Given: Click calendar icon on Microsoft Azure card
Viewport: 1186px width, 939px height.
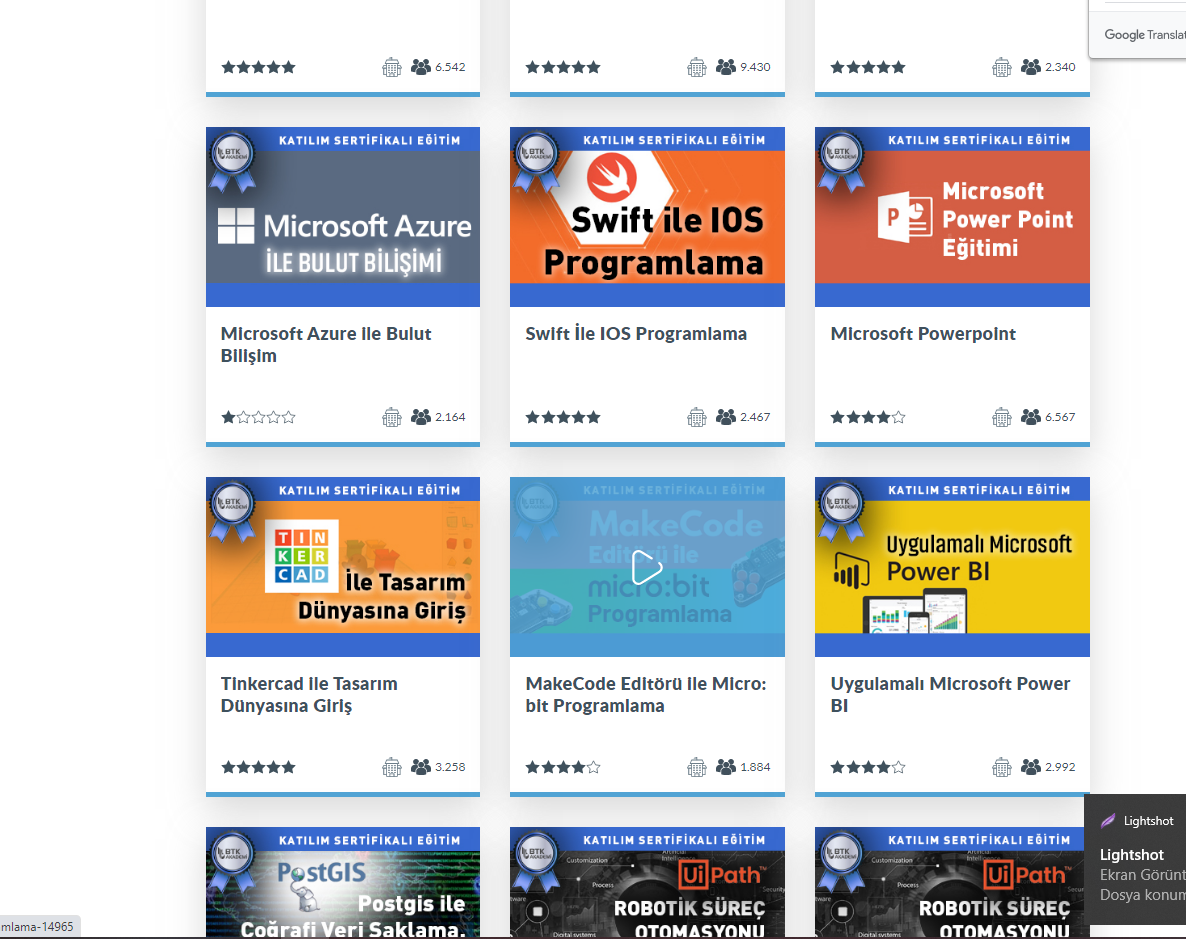Looking at the screenshot, I should (392, 417).
